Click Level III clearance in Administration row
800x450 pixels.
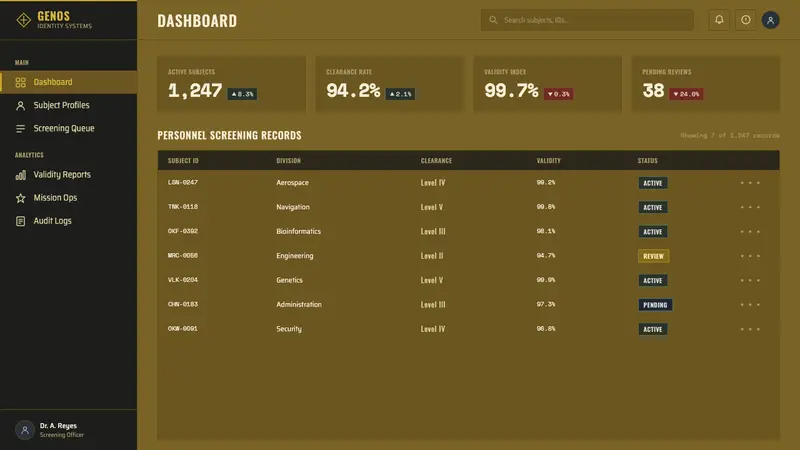(433, 305)
